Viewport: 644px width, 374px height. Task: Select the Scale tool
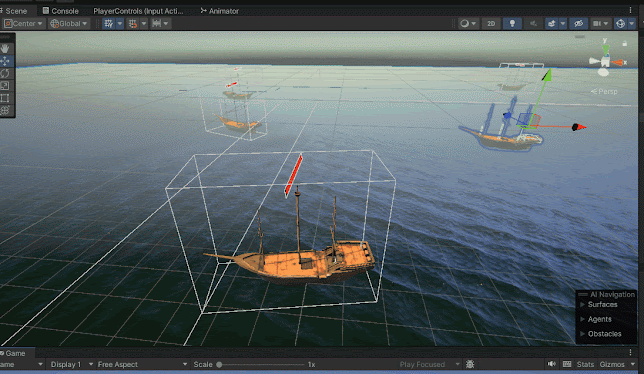(5, 86)
